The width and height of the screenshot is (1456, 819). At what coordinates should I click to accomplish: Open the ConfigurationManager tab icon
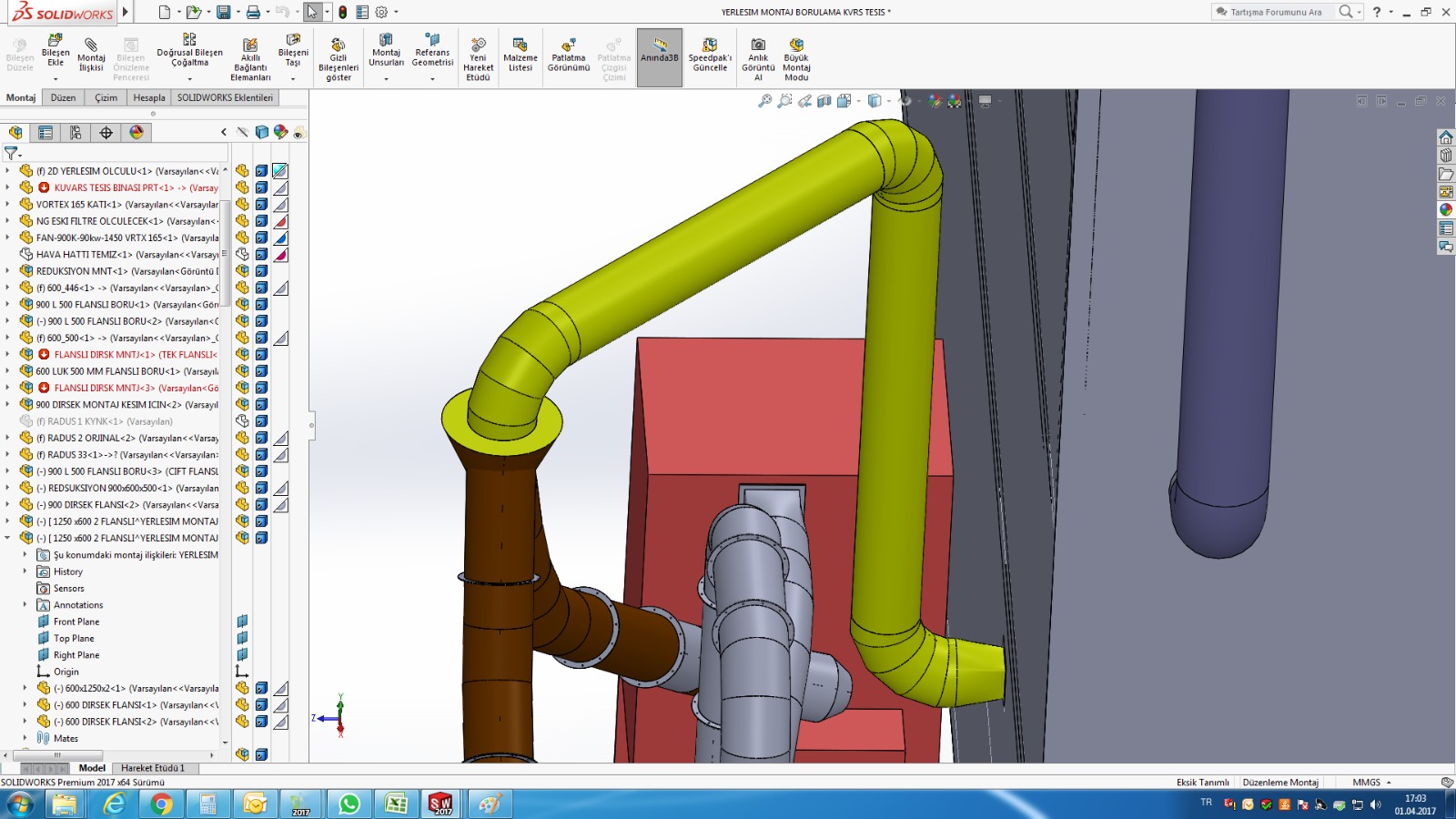[76, 133]
